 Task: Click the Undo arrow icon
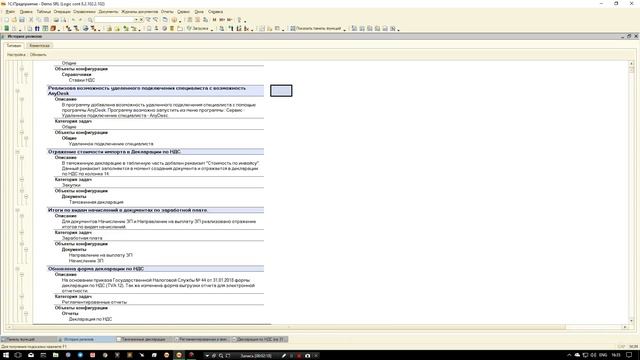pos(73,20)
